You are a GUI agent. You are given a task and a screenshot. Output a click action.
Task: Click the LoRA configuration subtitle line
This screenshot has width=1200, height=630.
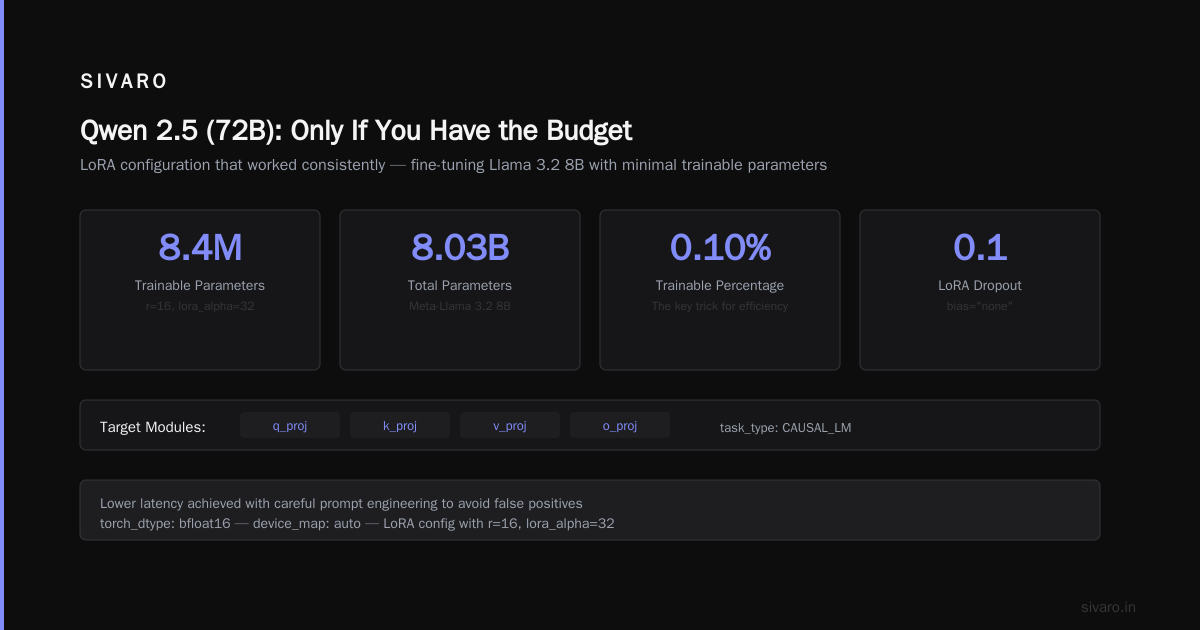coord(453,165)
